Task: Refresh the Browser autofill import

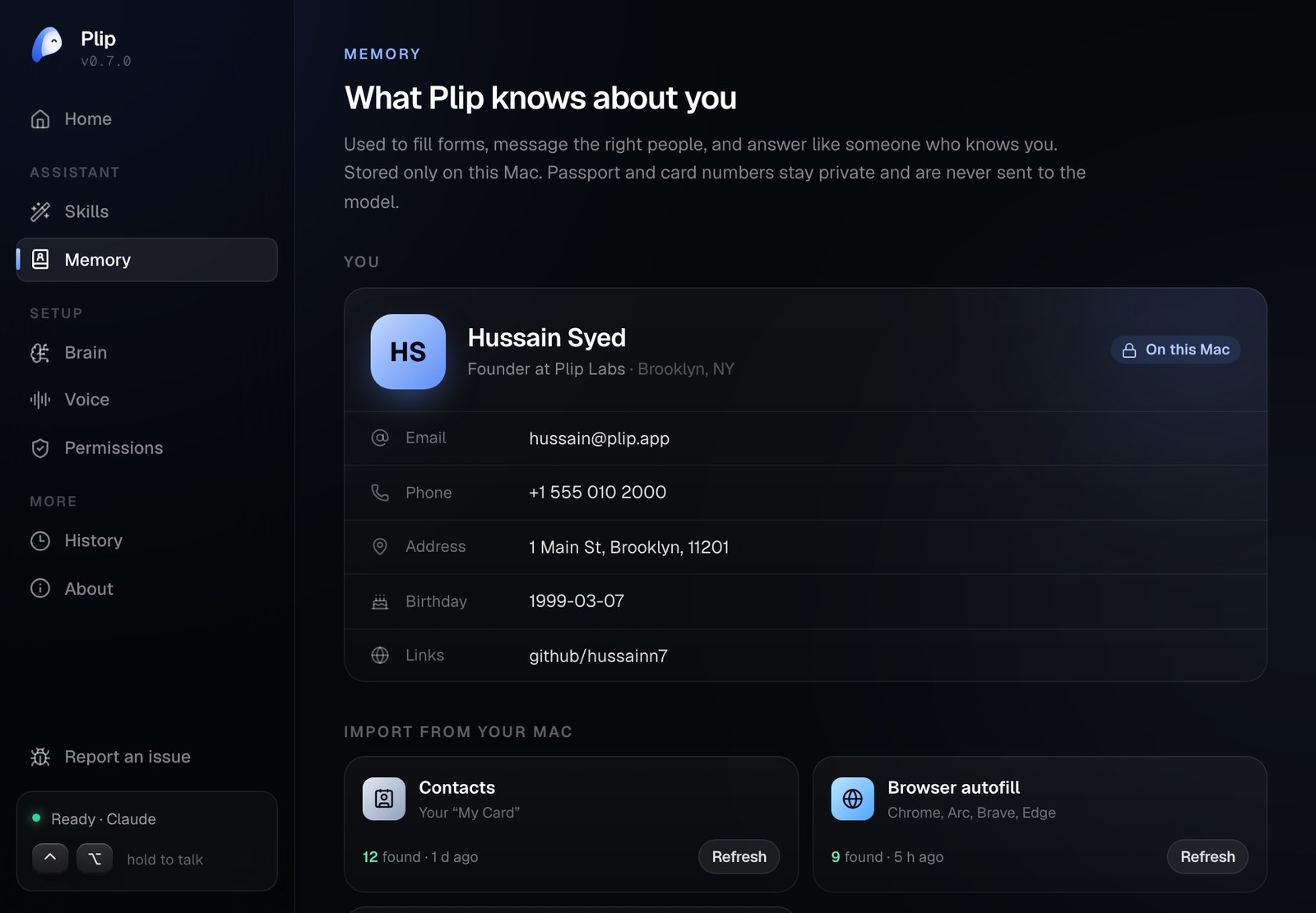Action: click(1207, 857)
